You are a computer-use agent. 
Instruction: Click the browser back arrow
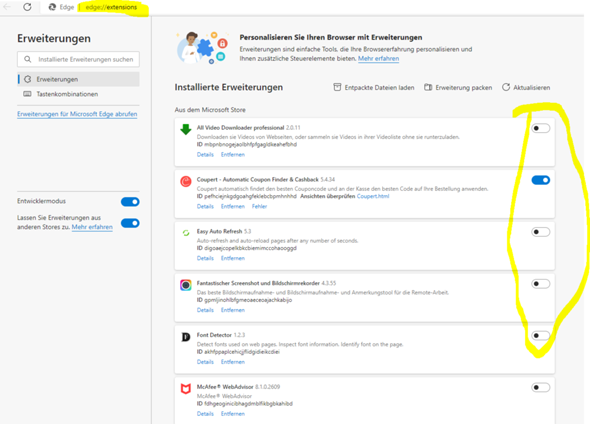pos(7,6)
